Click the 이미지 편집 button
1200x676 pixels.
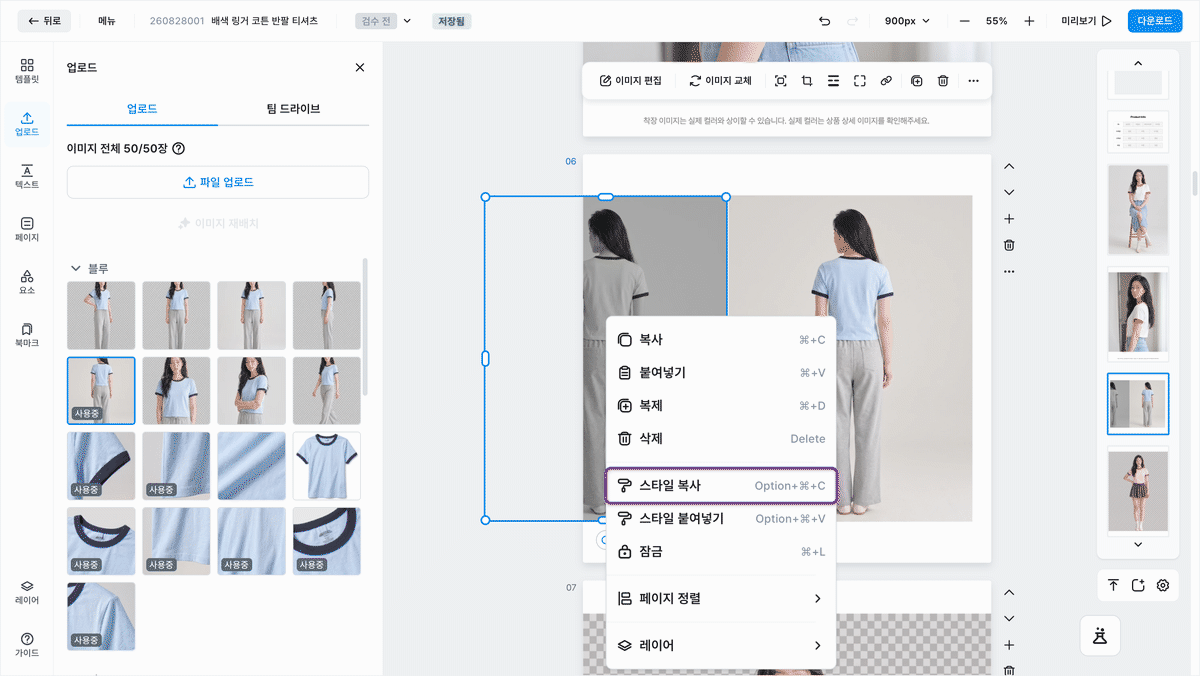pyautogui.click(x=631, y=81)
